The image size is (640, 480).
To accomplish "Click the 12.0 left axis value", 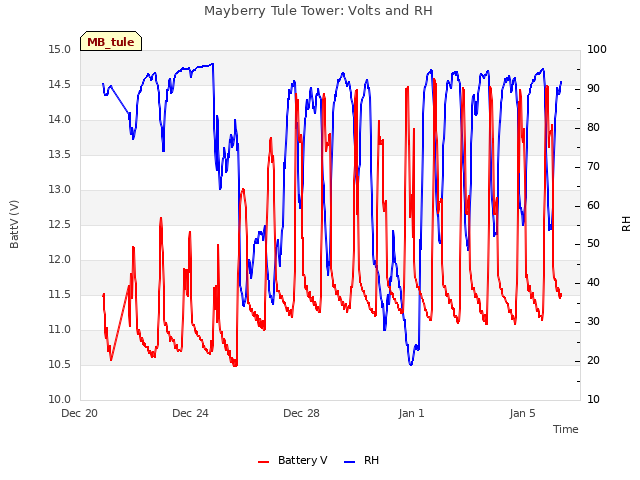I will point(60,260).
